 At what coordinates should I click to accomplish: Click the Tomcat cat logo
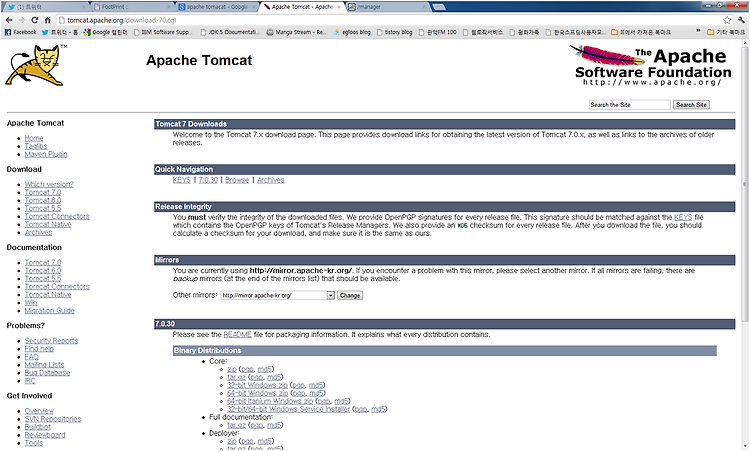[x=35, y=66]
